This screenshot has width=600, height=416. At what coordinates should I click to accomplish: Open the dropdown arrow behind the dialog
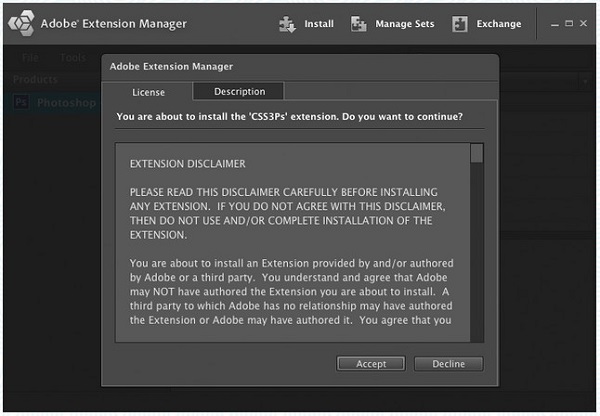point(585,82)
